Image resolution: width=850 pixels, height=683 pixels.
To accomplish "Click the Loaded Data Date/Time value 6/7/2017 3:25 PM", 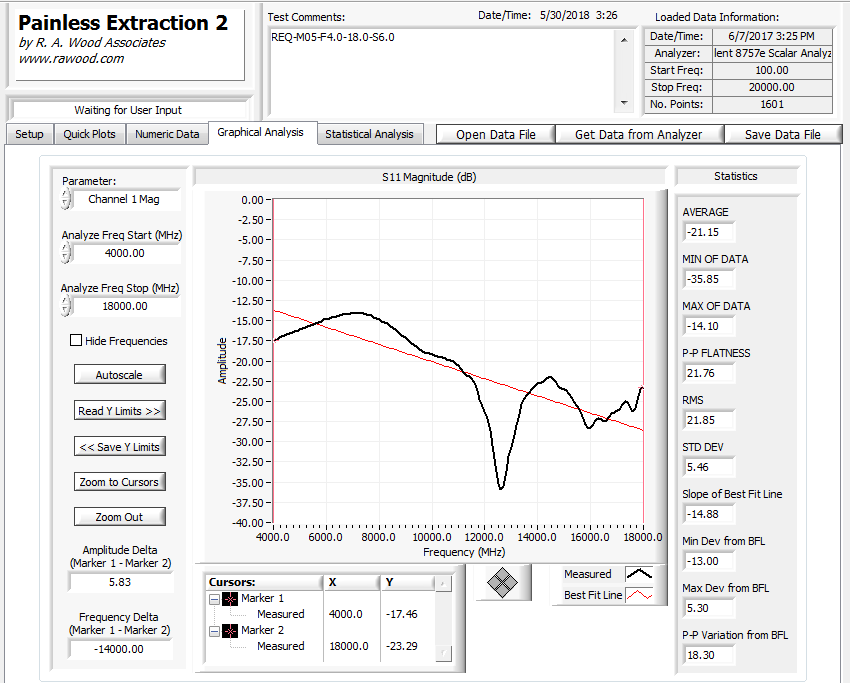I will [x=772, y=36].
